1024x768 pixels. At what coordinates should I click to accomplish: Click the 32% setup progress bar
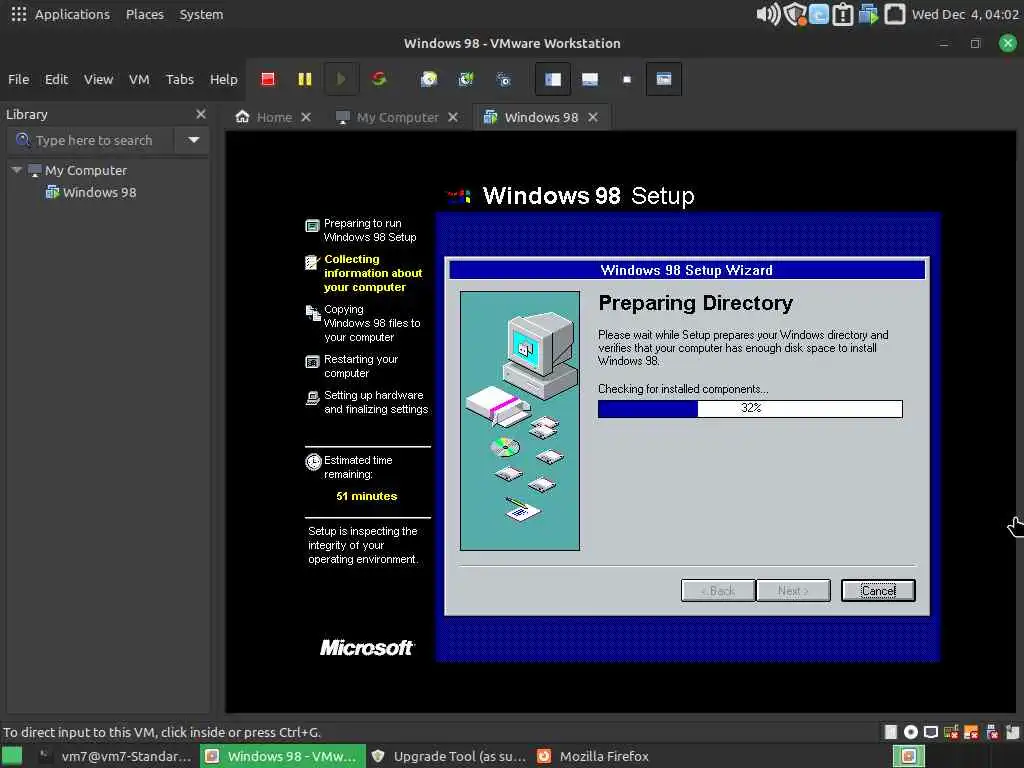[750, 409]
